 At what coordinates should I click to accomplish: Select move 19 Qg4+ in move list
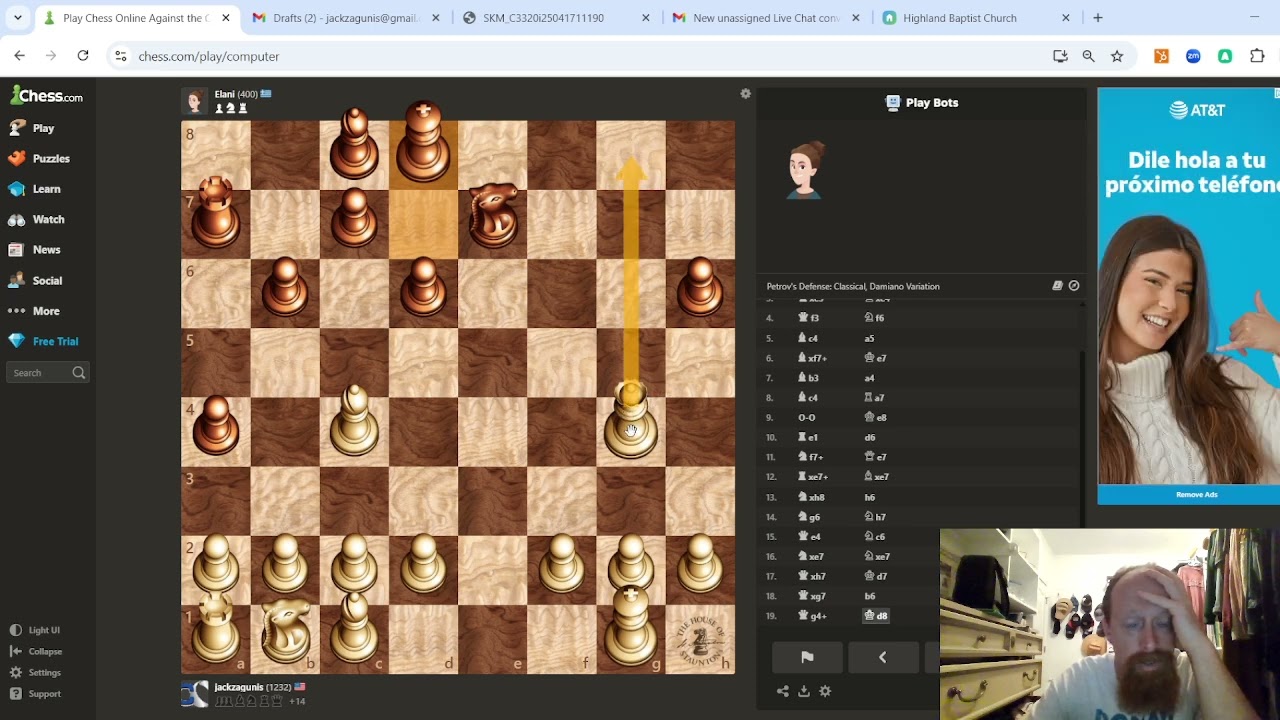811,616
